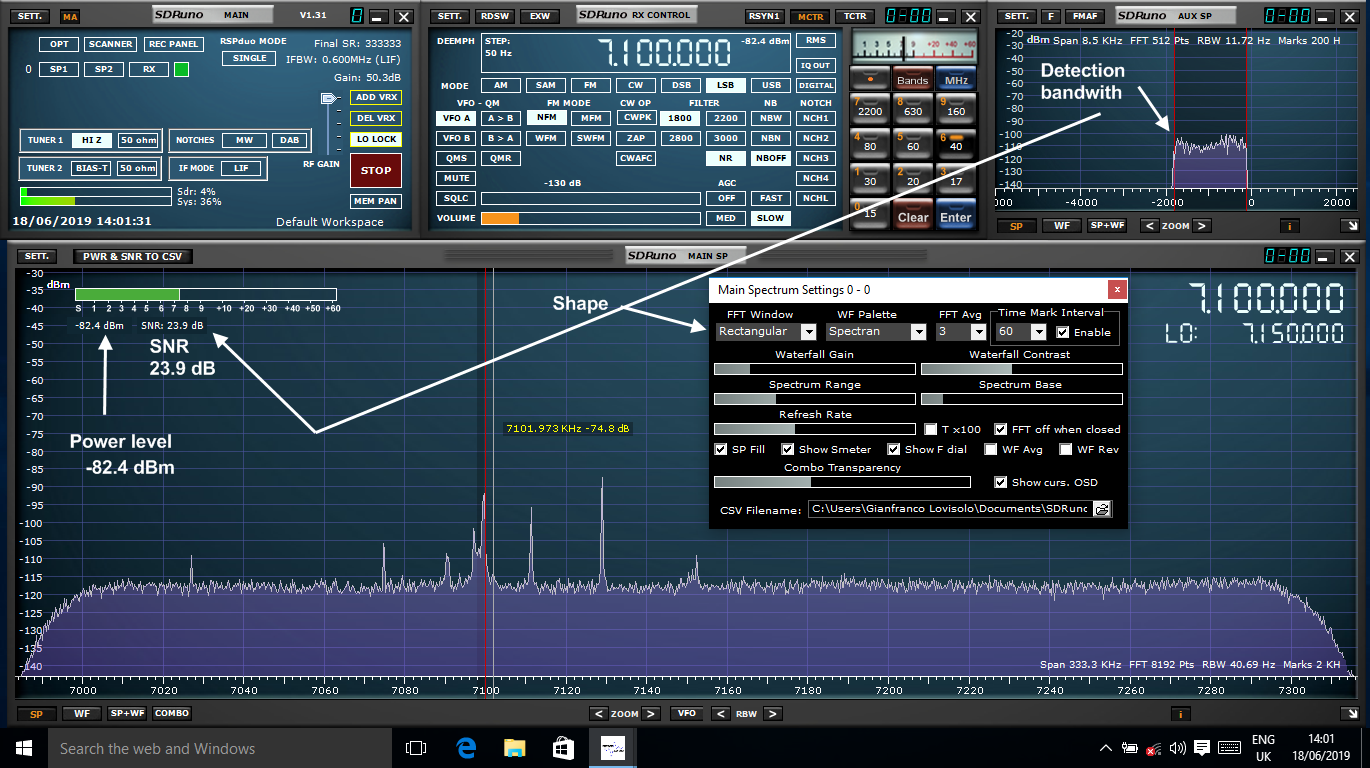Decrease RBW with left arrow button
1370x768 pixels.
click(719, 714)
